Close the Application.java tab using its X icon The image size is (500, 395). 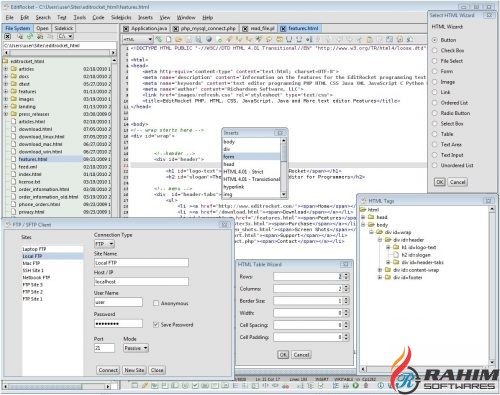point(126,29)
